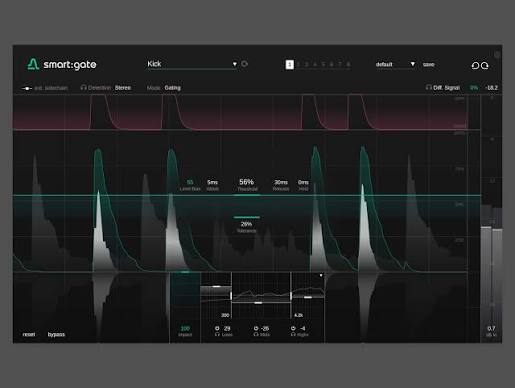515x388 pixels.
Task: Solo-listen the Lows band headphone icon
Action: coord(217,334)
